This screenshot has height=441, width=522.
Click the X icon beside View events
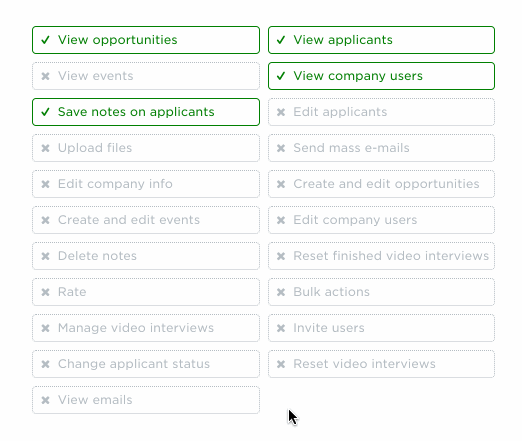point(45,76)
